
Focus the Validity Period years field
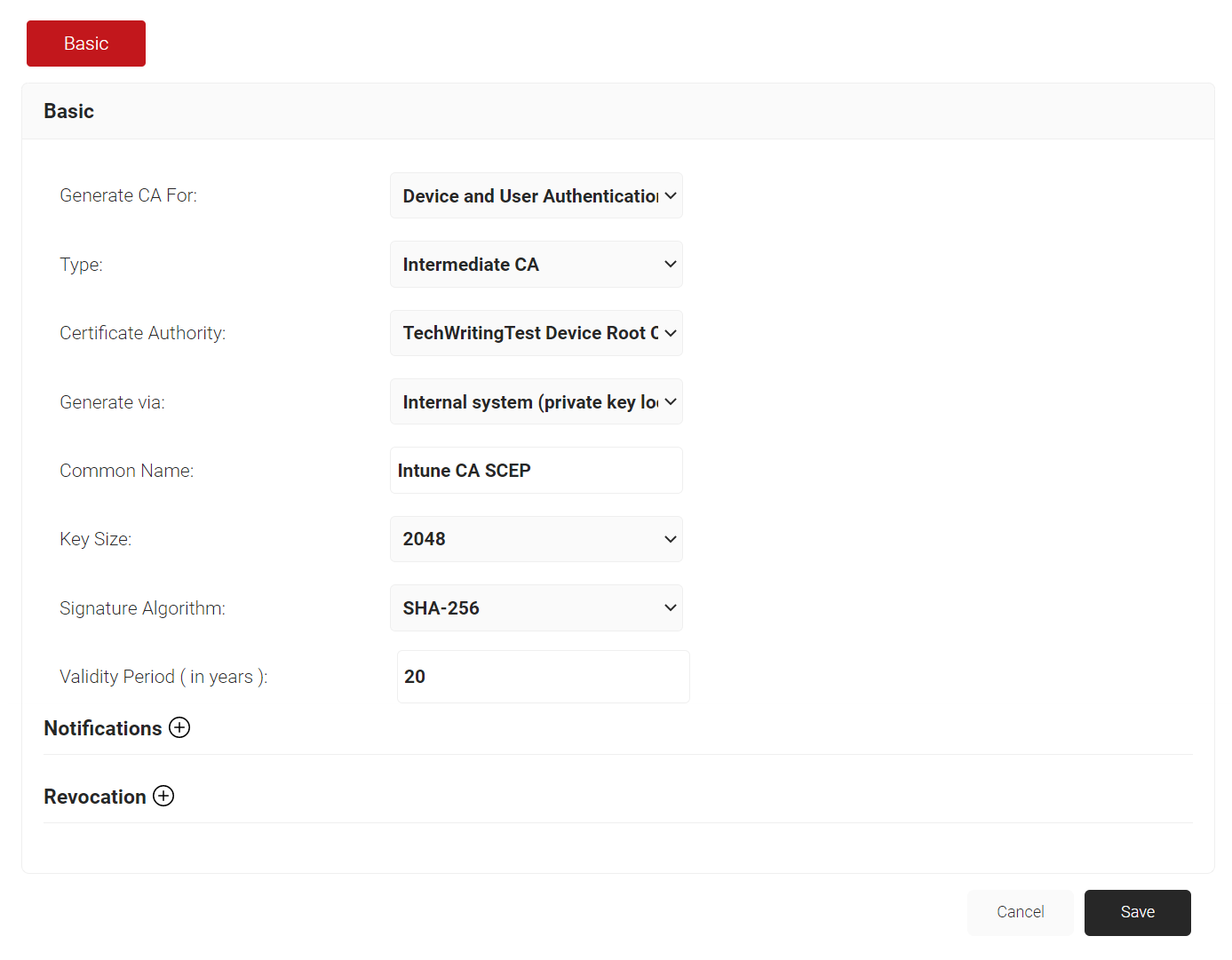click(x=543, y=677)
